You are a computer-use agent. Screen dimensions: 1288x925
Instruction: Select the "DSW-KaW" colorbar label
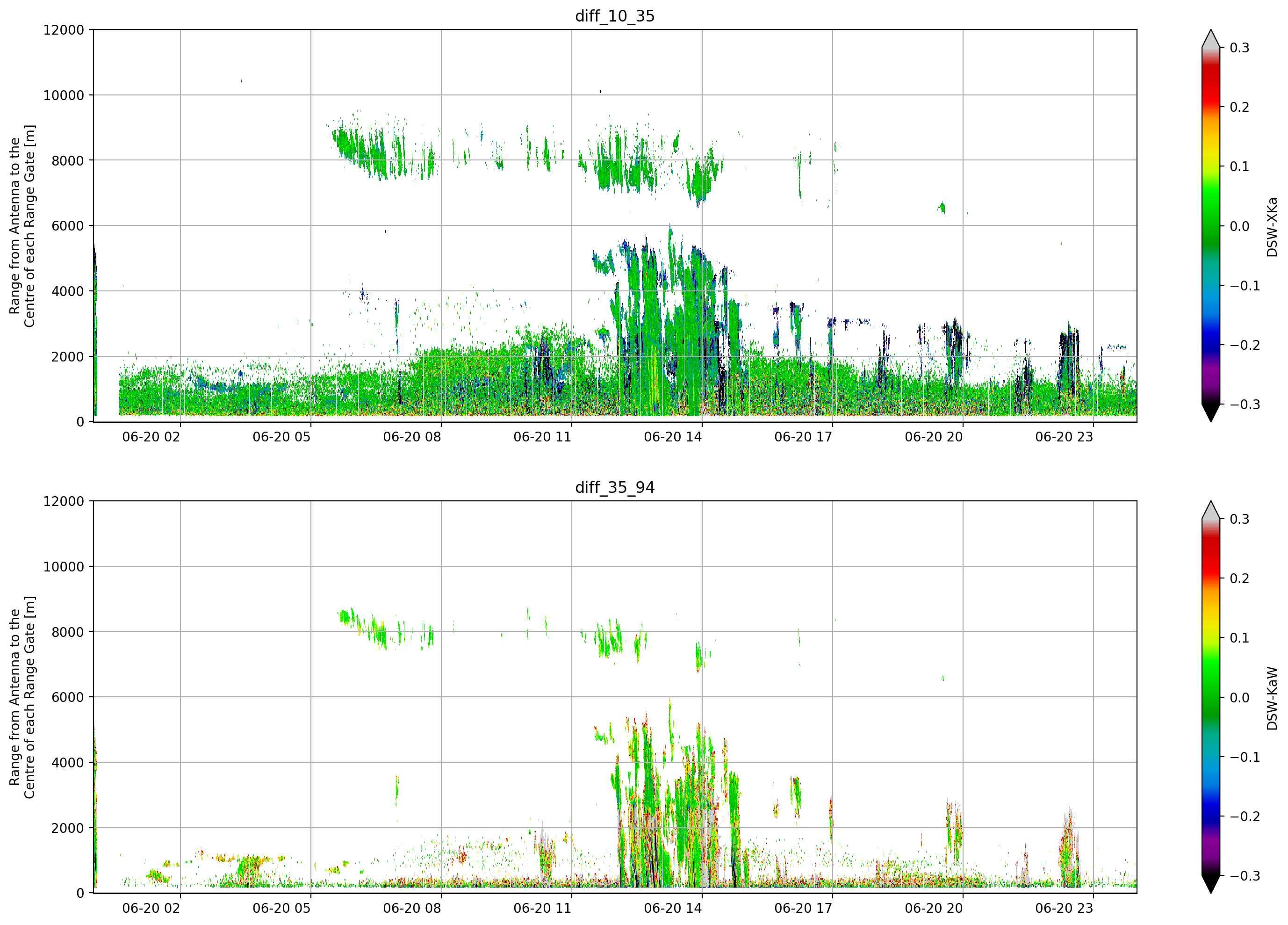point(1272,698)
